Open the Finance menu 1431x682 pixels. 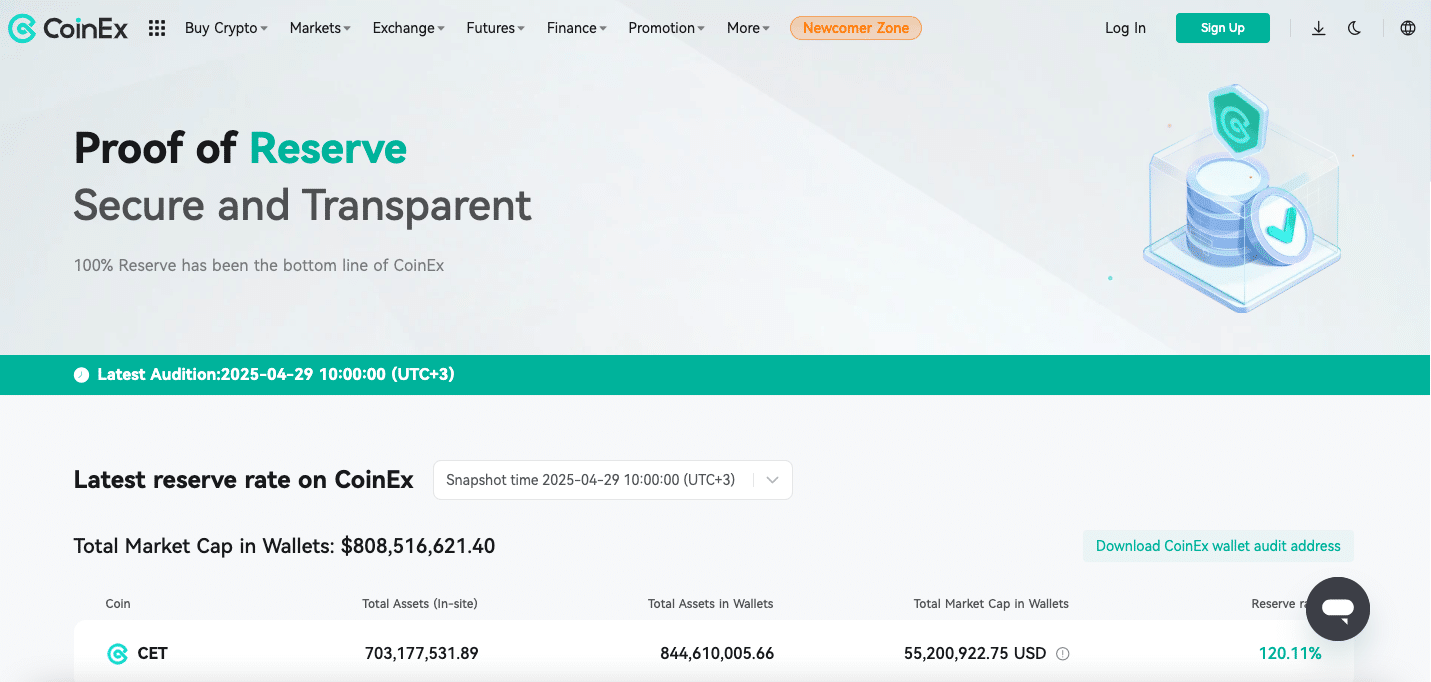[x=576, y=28]
